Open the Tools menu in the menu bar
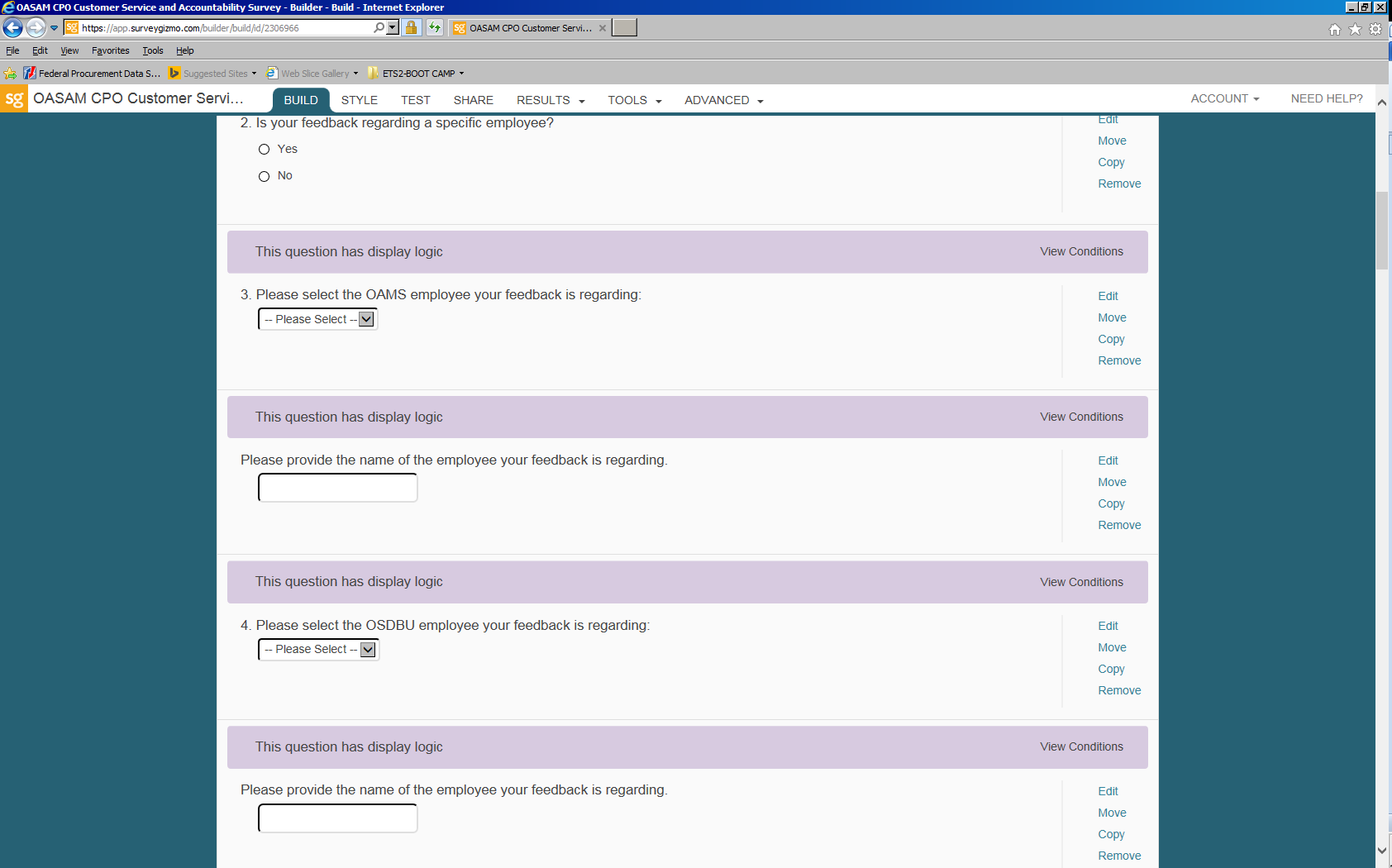The image size is (1392, 868). pyautogui.click(x=153, y=50)
